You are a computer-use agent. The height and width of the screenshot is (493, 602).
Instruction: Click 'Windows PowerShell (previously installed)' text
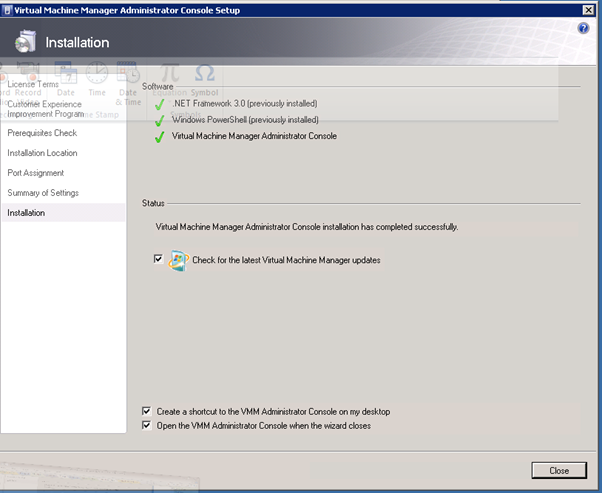click(x=245, y=120)
